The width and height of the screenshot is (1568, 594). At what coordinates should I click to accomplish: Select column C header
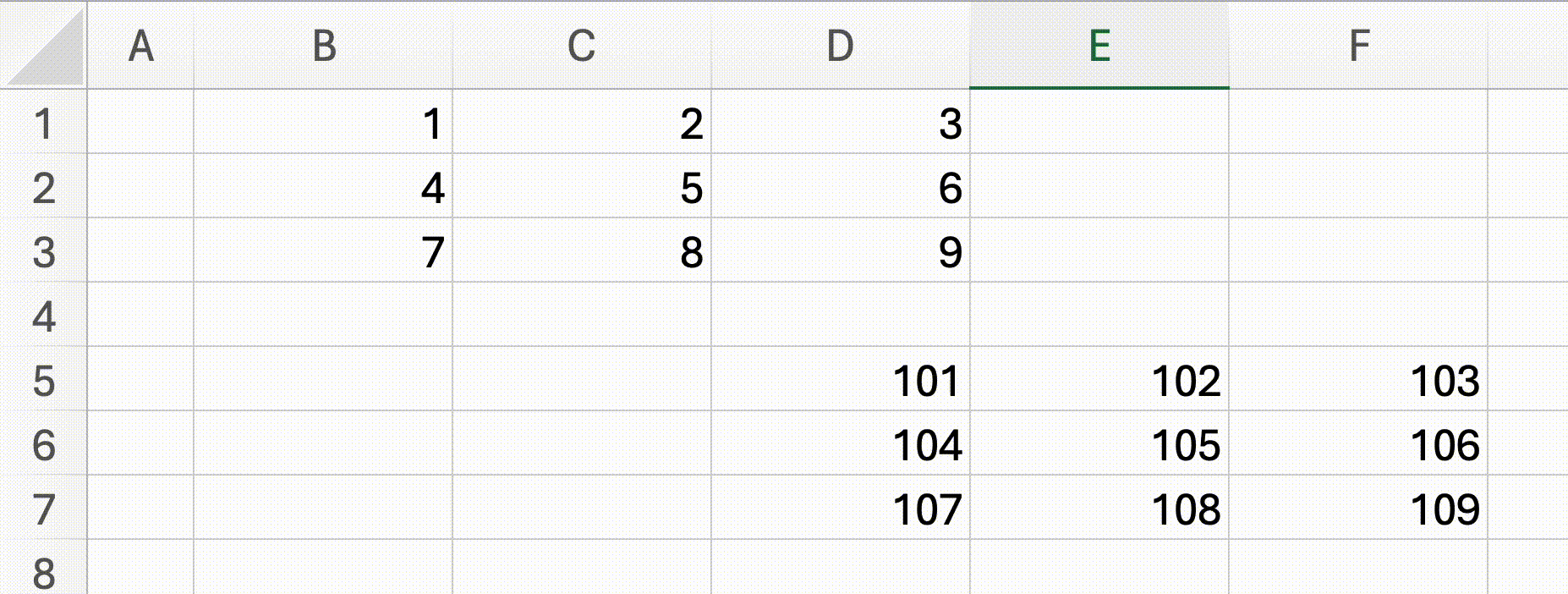tap(583, 44)
